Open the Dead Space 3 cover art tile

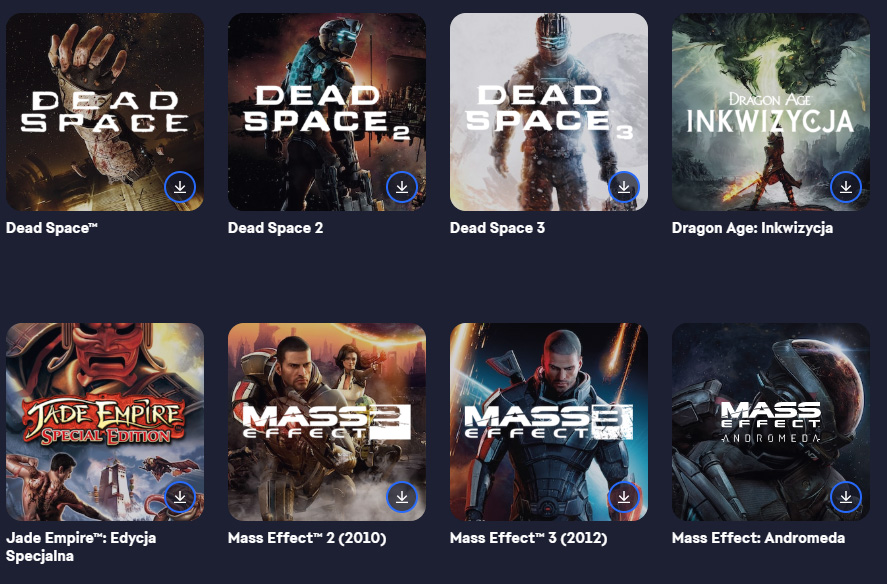click(549, 112)
